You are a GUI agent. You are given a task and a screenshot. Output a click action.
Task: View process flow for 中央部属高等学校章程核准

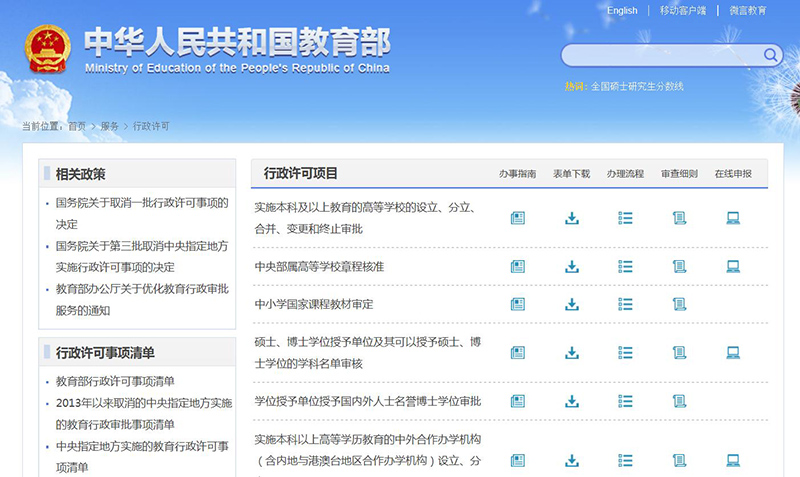point(626,266)
